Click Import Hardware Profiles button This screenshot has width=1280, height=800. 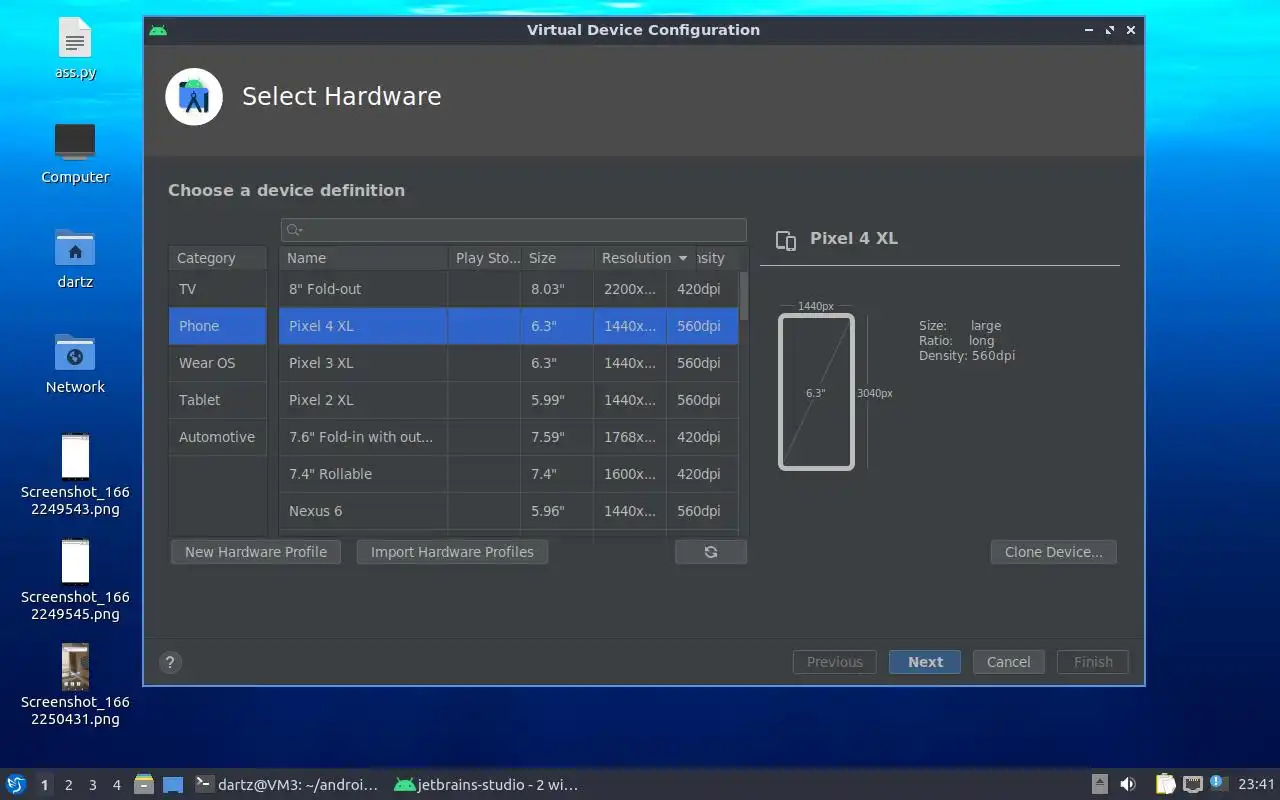point(452,552)
